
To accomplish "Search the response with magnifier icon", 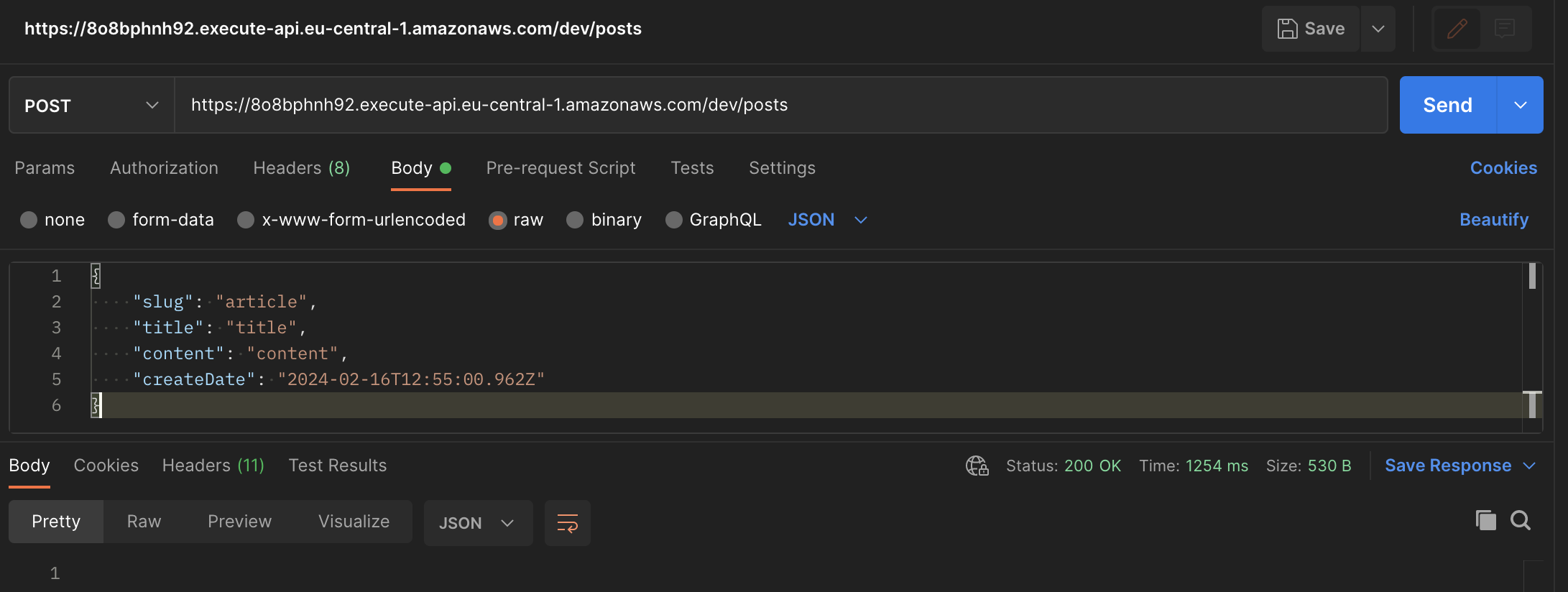I will coord(1521,520).
